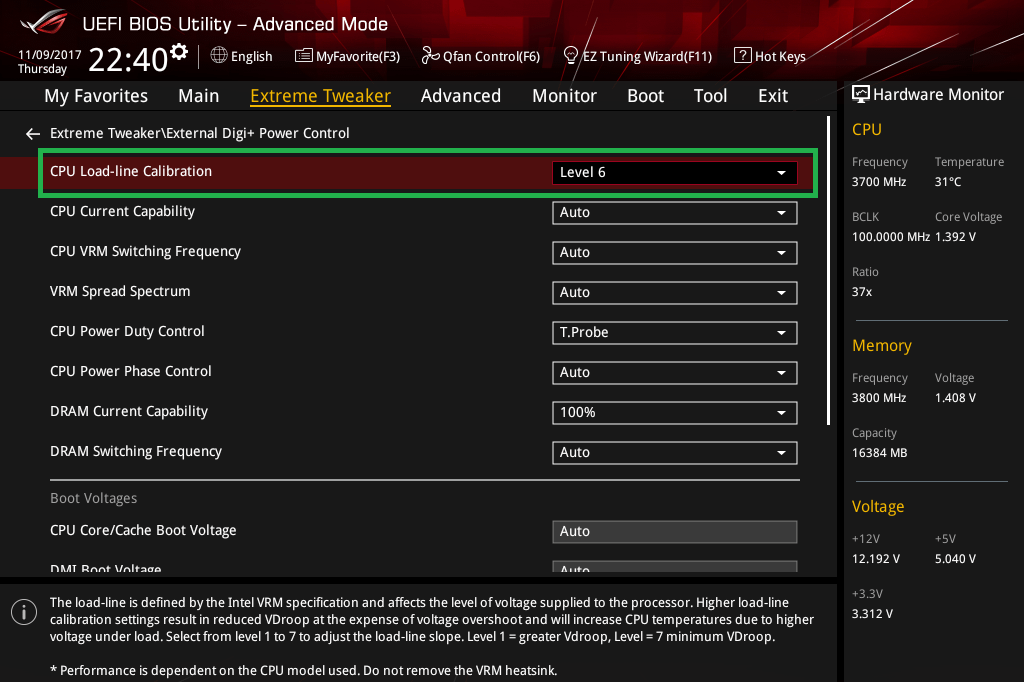
Task: Click the info icon beside the help text
Action: click(x=24, y=612)
